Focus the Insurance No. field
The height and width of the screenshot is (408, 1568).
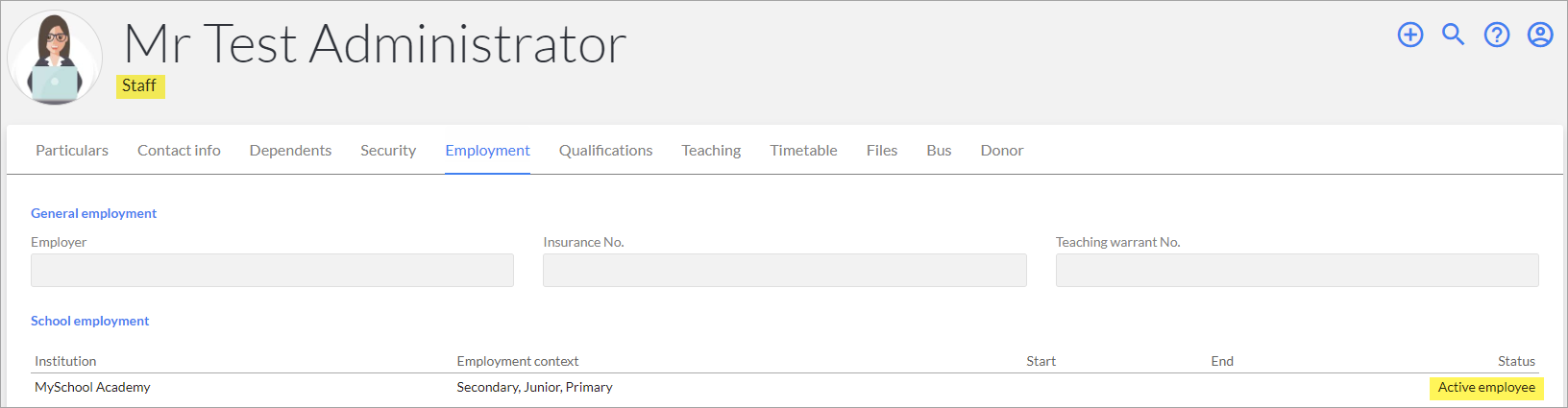tap(785, 270)
